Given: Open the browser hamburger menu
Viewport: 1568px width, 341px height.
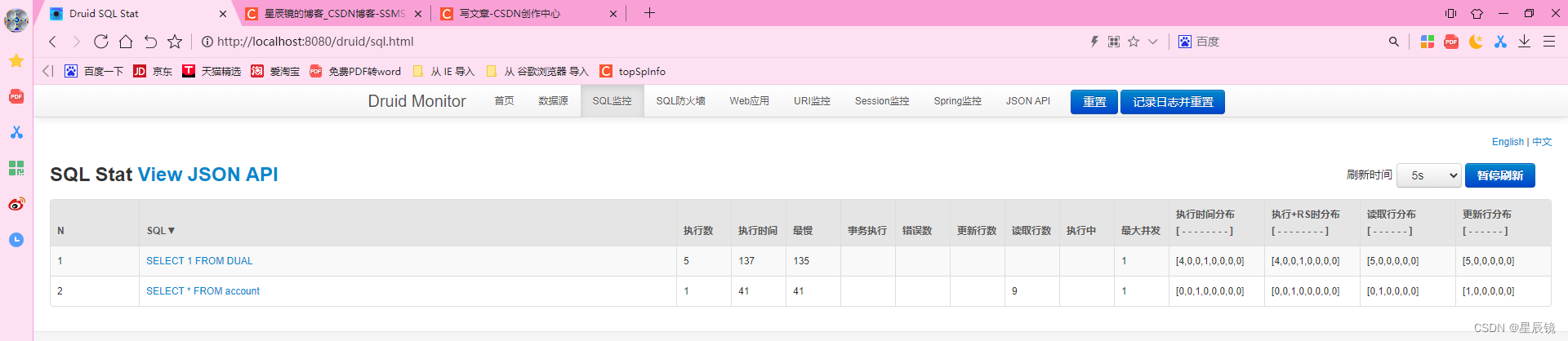Looking at the screenshot, I should point(1548,42).
